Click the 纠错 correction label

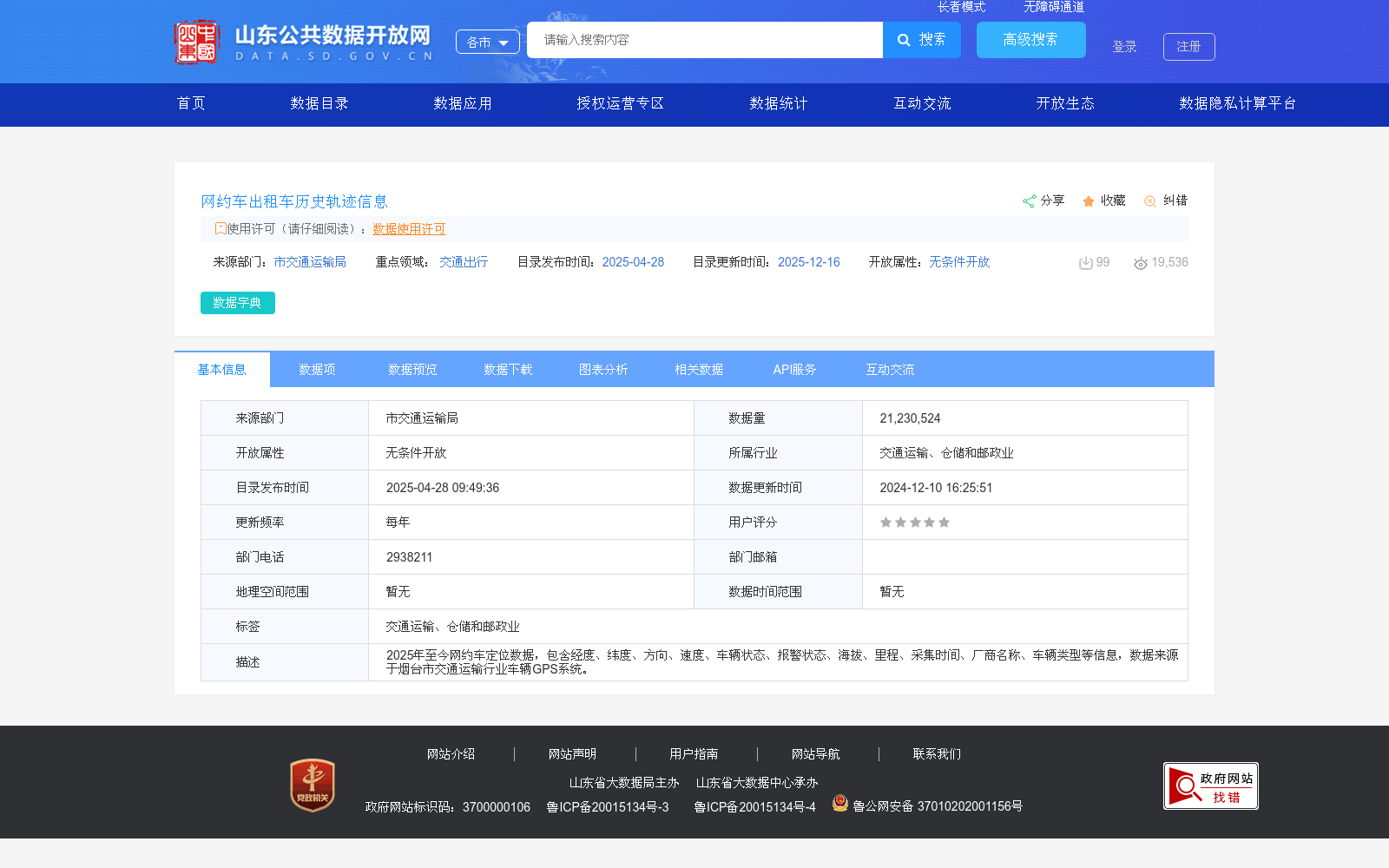click(1175, 201)
